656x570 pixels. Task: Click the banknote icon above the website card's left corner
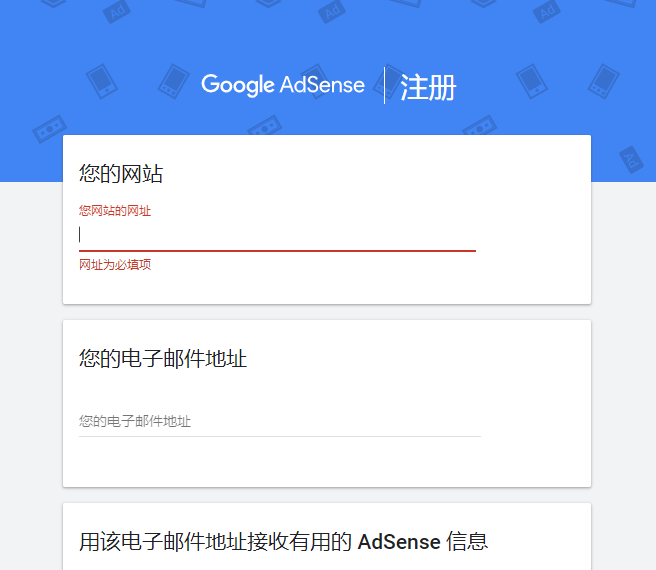[49, 129]
